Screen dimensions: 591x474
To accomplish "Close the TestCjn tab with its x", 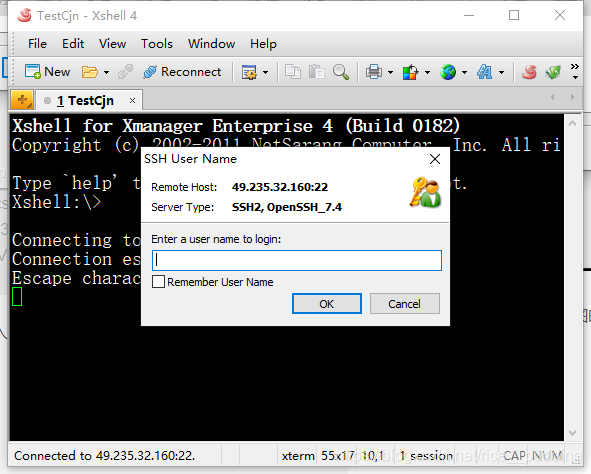I will tap(132, 101).
